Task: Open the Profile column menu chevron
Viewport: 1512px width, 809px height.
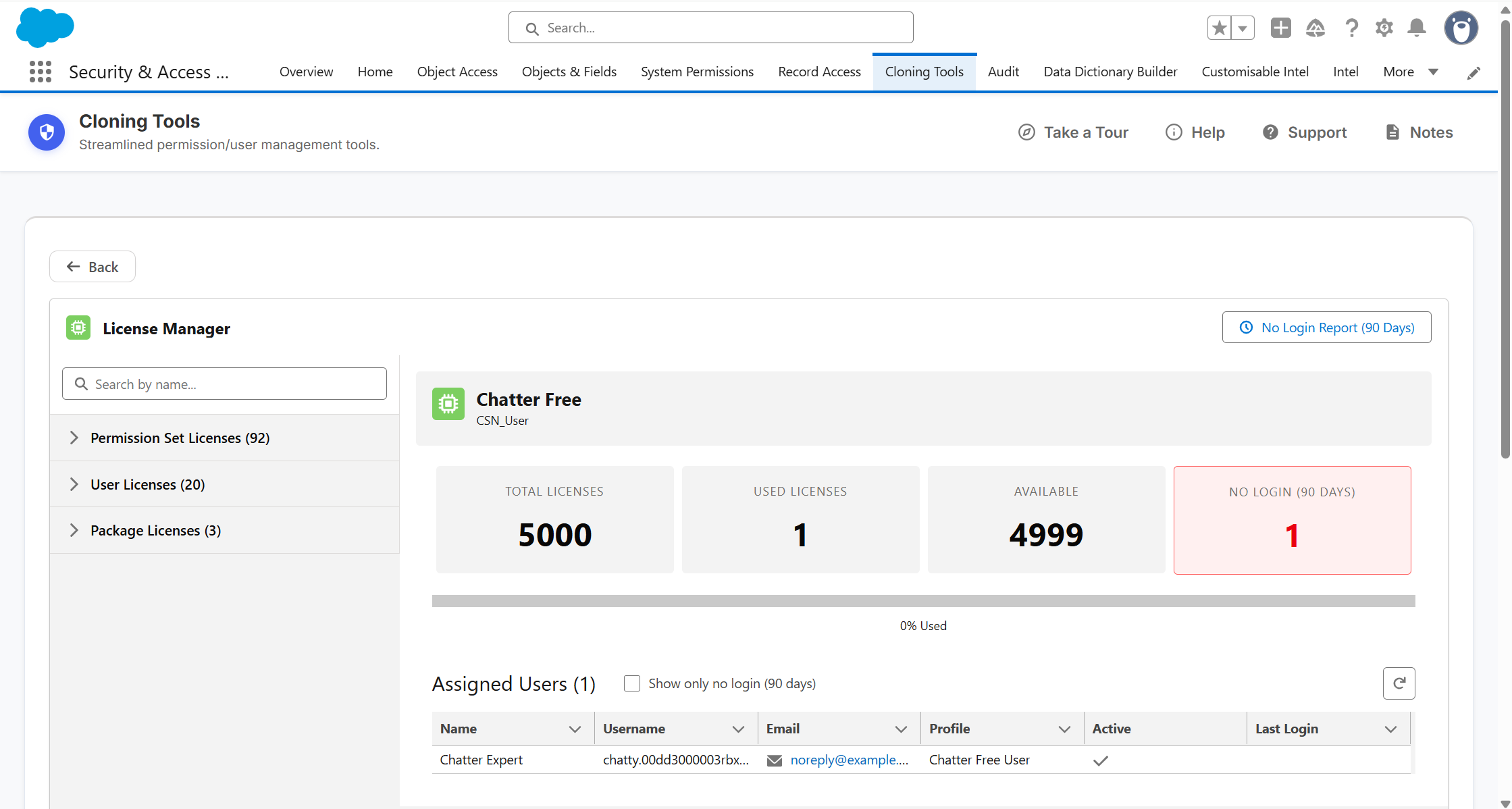Action: (x=1065, y=729)
